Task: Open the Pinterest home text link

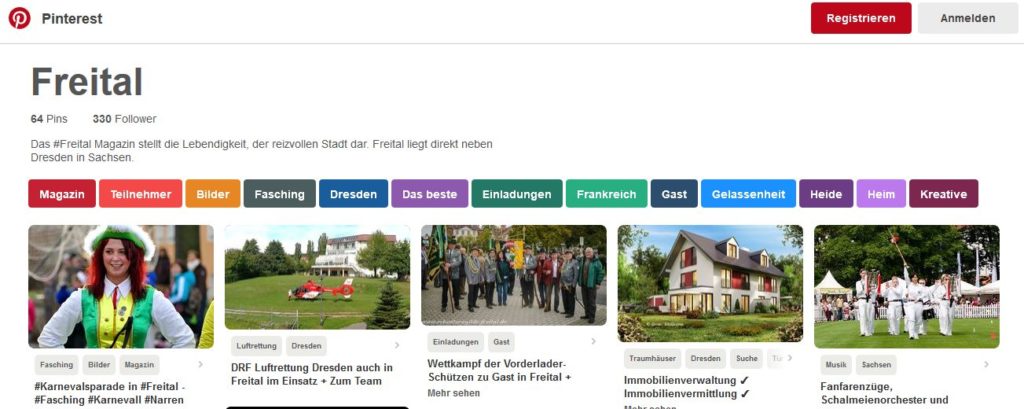Action: (72, 18)
